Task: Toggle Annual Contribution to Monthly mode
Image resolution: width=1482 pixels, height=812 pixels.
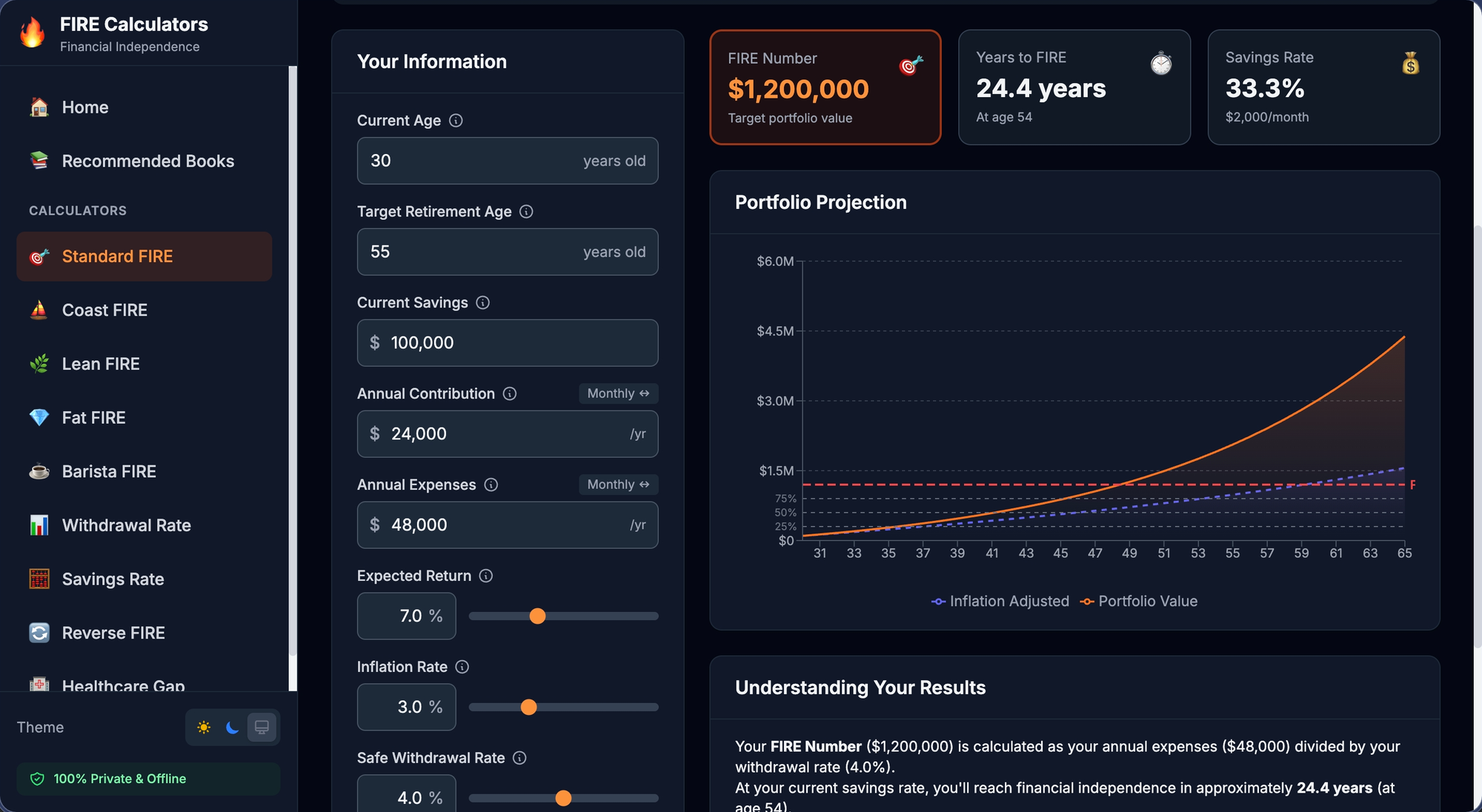Action: 617,393
